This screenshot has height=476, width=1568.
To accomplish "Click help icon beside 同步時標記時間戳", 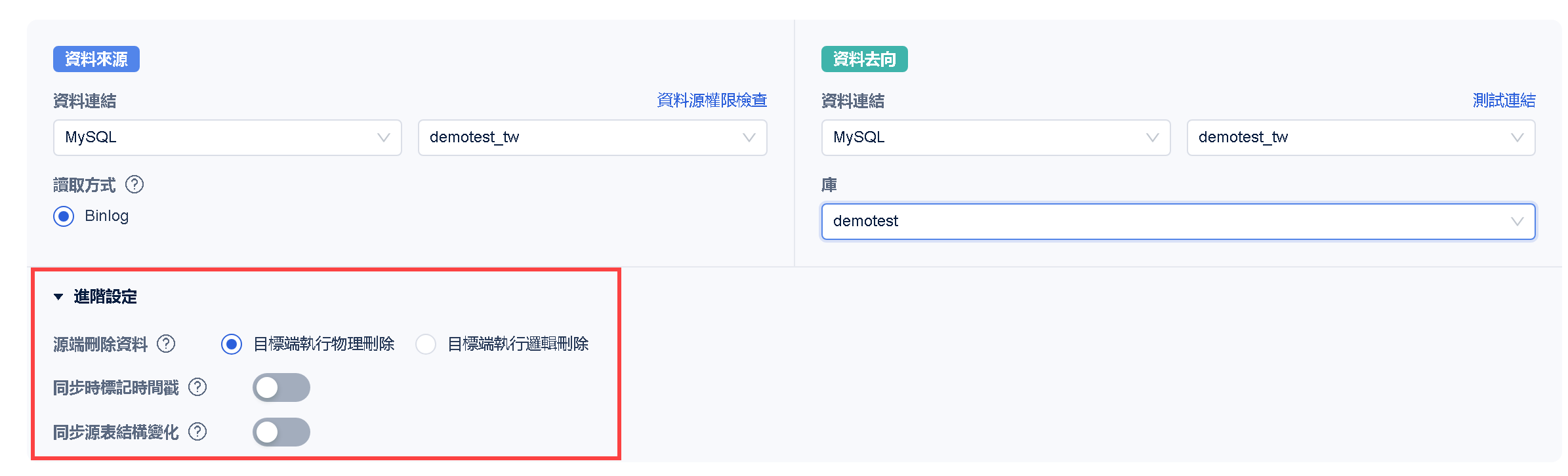I will [197, 387].
